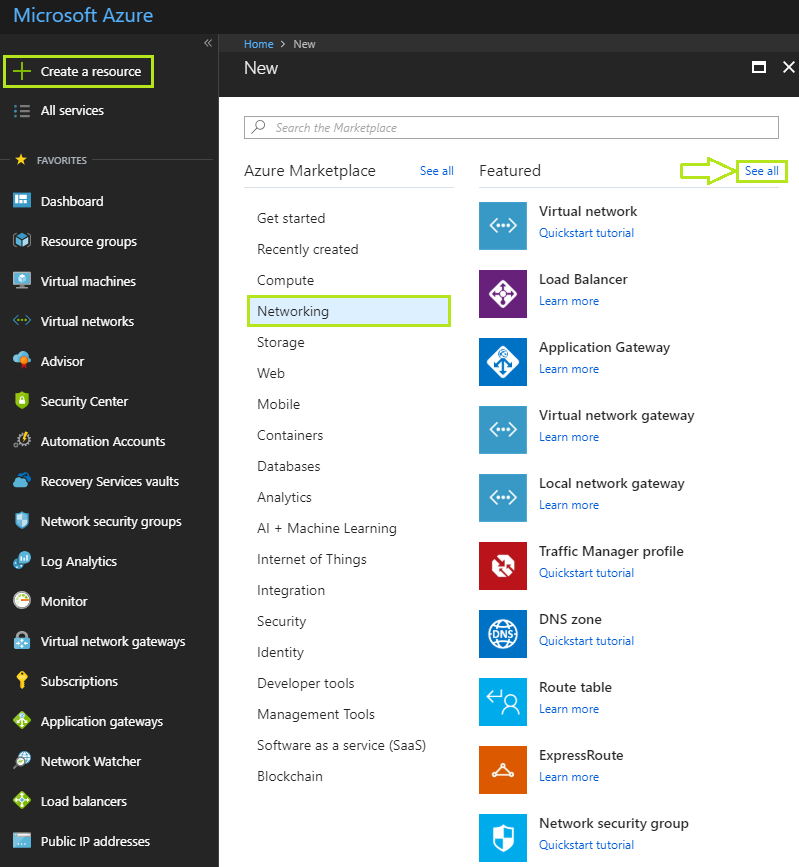The height and width of the screenshot is (867, 799).
Task: Click the Advisor cloud icon
Action: coord(22,360)
